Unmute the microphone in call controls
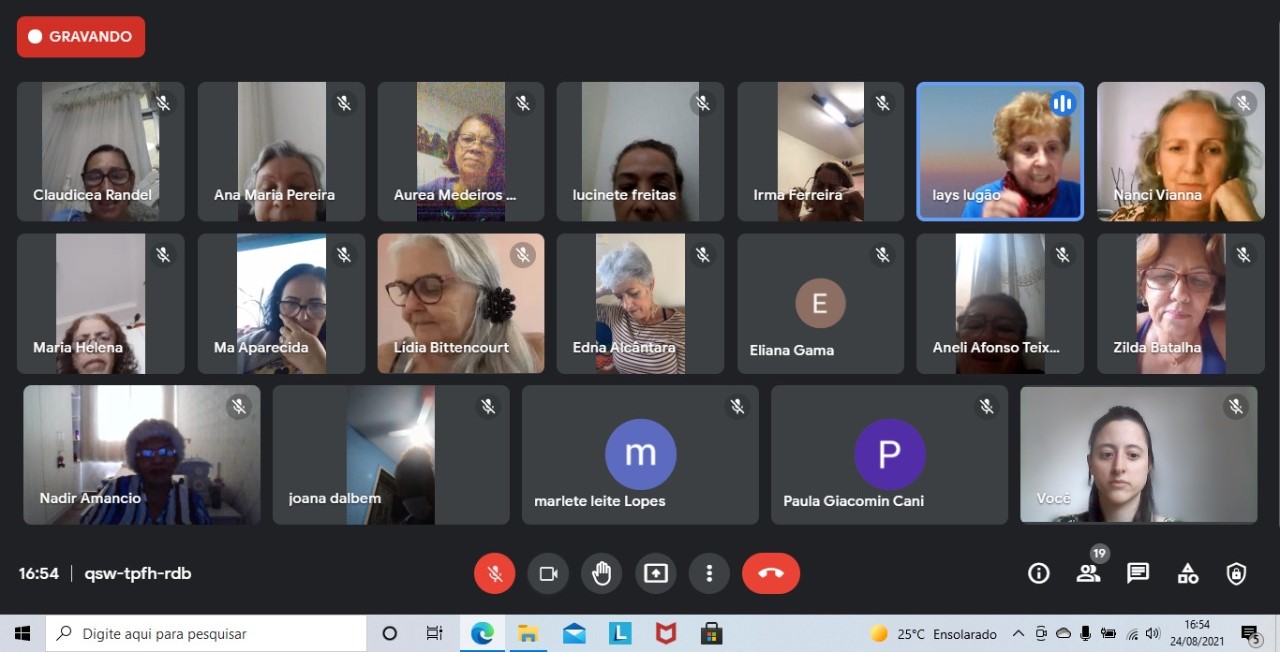Image resolution: width=1280 pixels, height=652 pixels. coord(494,574)
